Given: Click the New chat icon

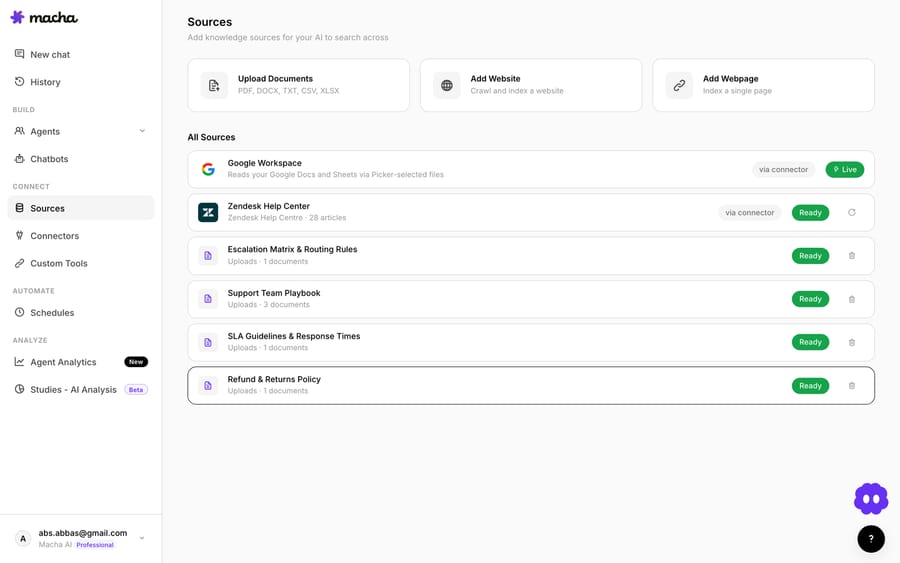Looking at the screenshot, I should [20, 54].
